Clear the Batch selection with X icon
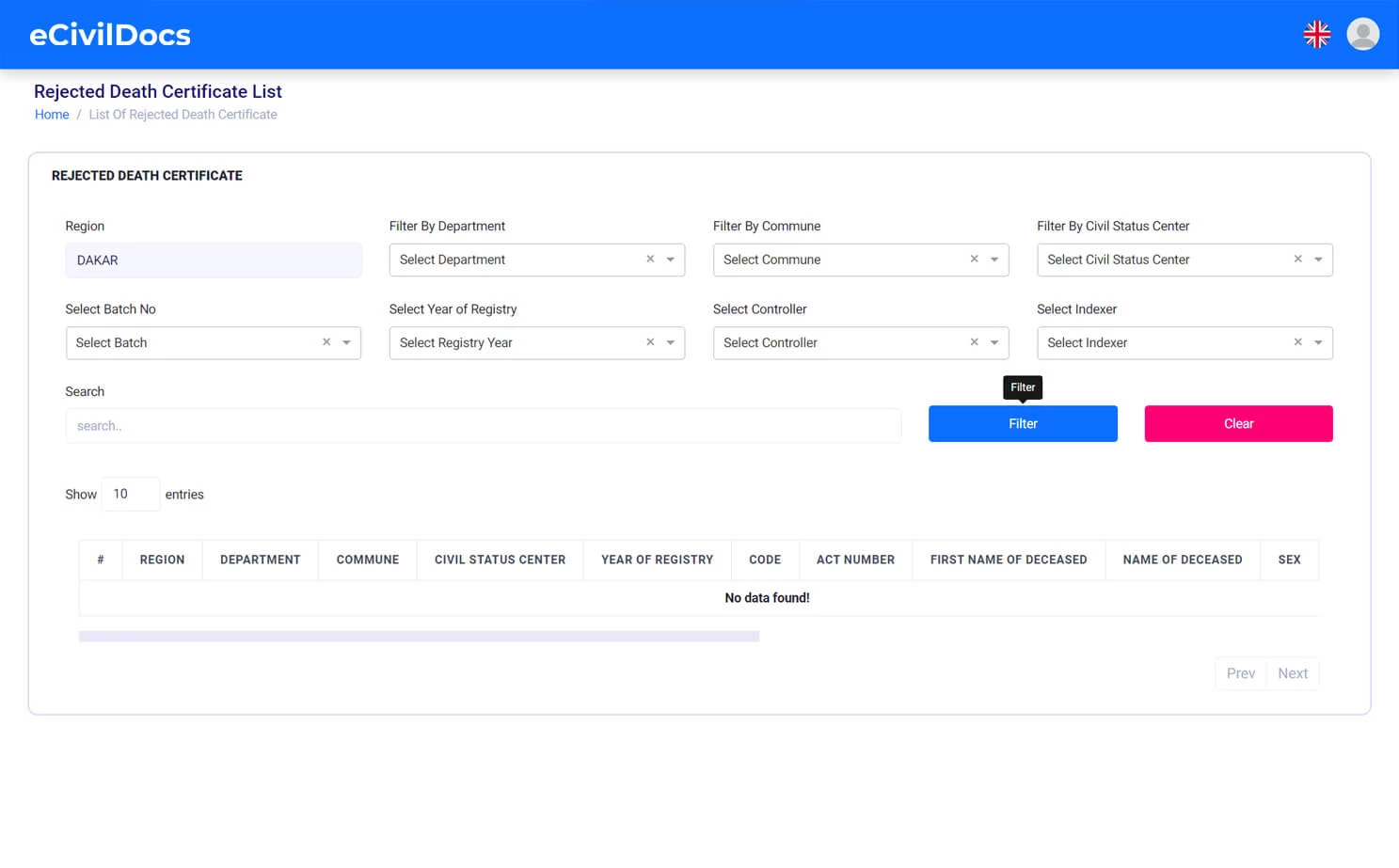Viewport: 1399px width, 868px height. click(x=326, y=342)
